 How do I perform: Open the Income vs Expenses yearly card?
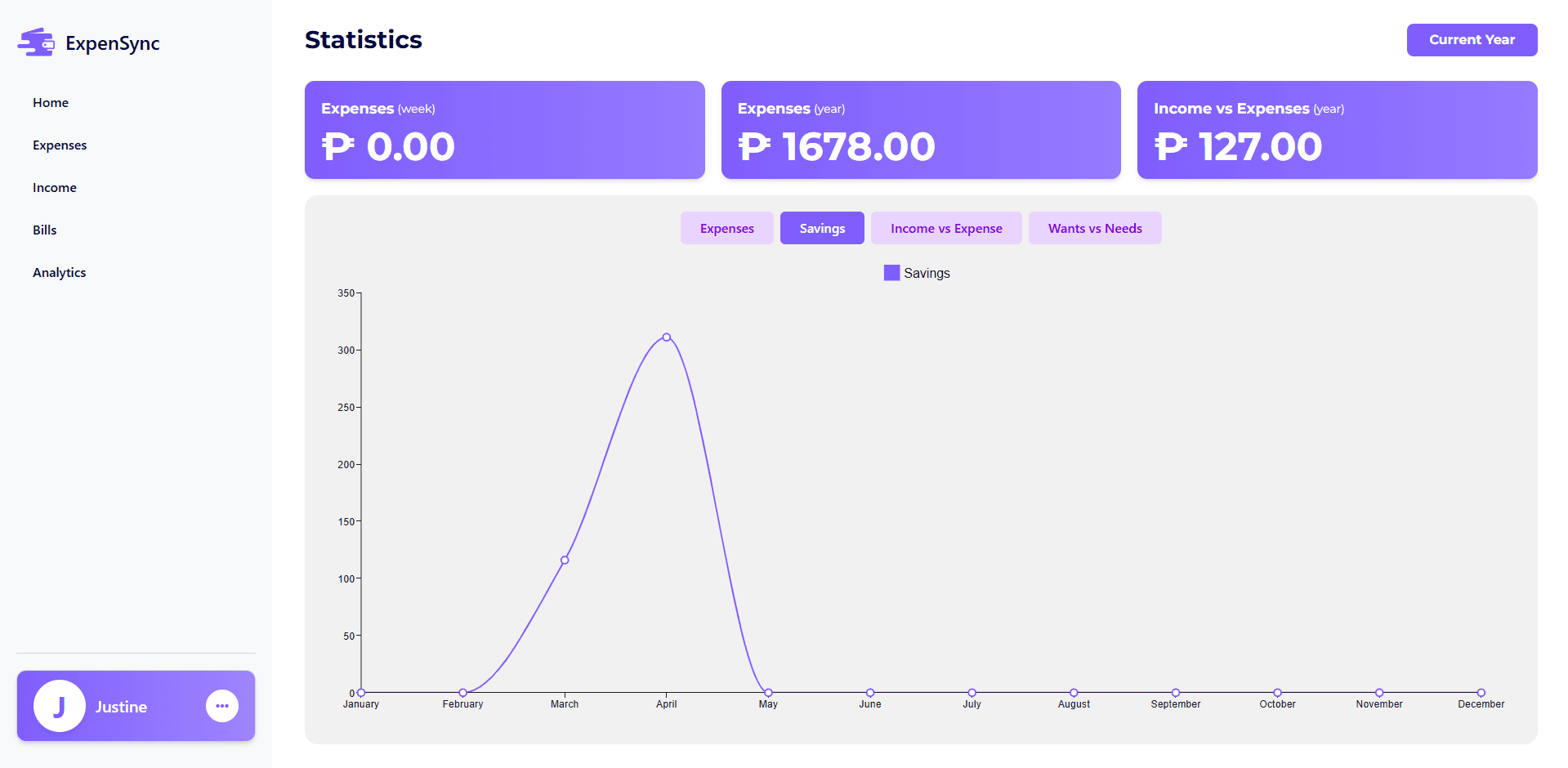coord(1337,130)
